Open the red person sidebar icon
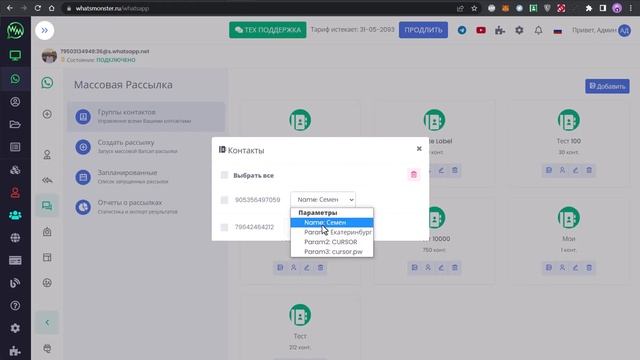 coord(15,193)
